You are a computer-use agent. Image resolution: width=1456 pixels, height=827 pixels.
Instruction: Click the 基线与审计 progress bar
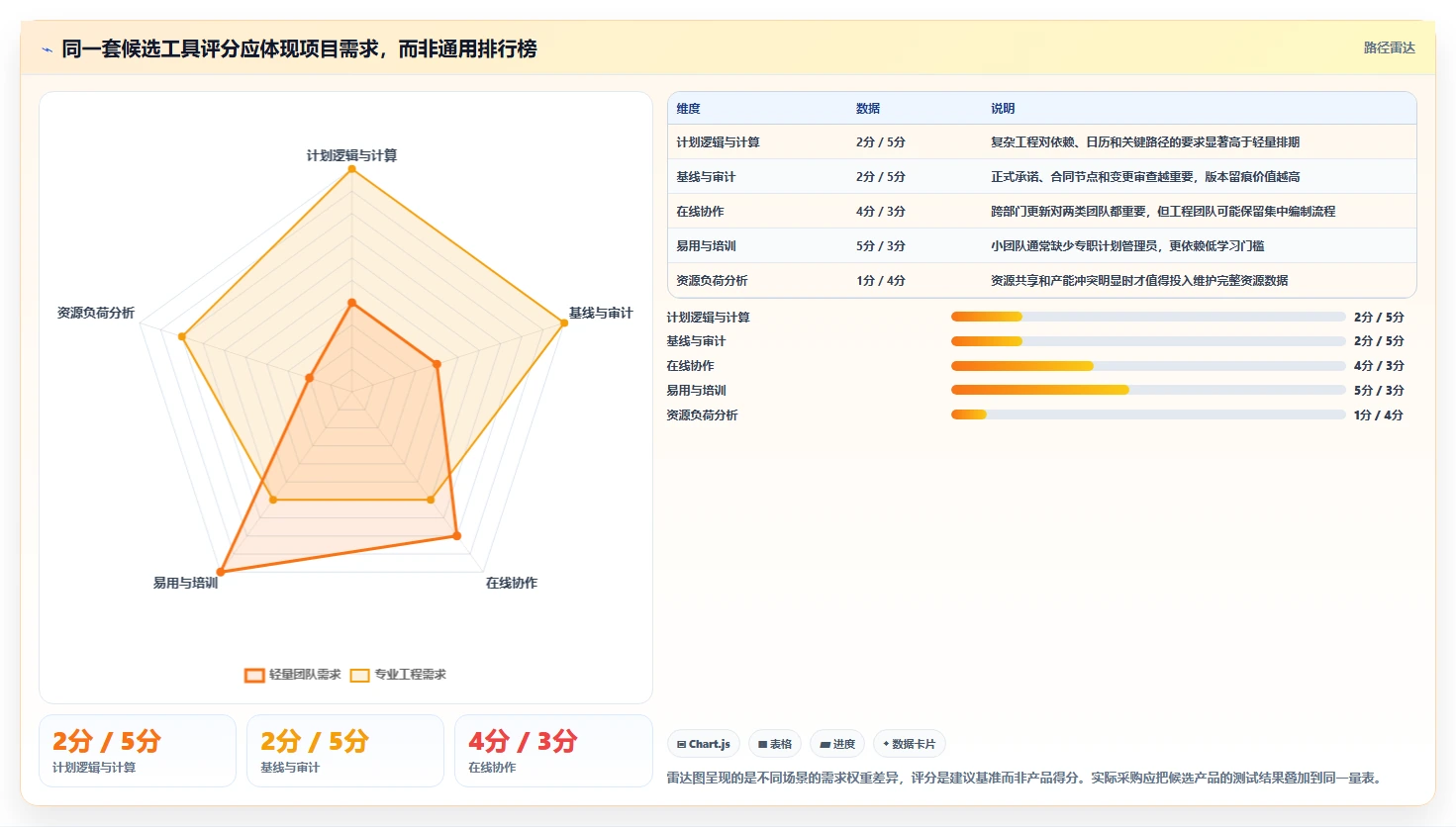(x=1148, y=341)
